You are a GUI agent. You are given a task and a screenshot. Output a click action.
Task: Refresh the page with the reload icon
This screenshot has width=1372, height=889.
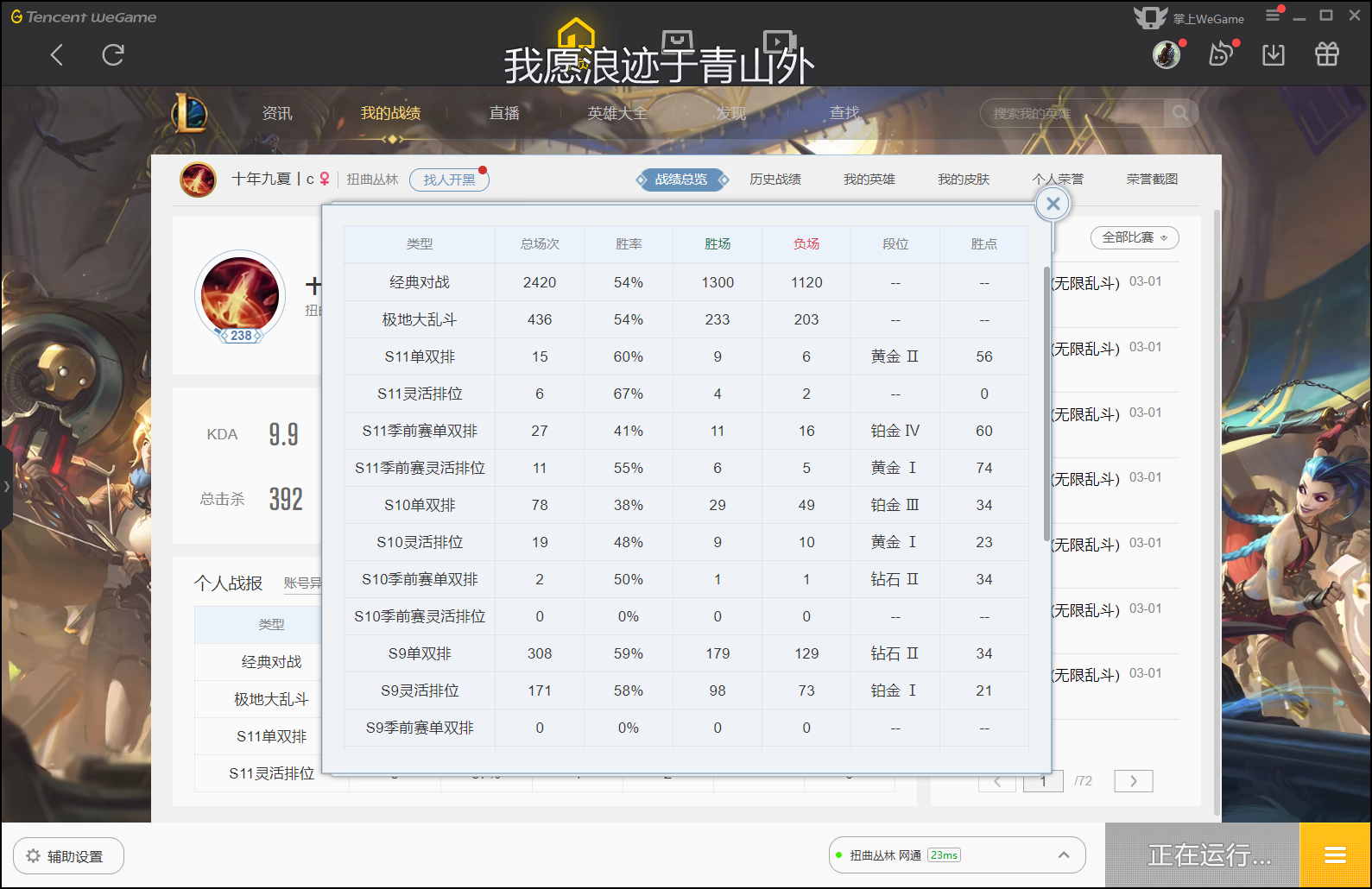click(x=113, y=55)
